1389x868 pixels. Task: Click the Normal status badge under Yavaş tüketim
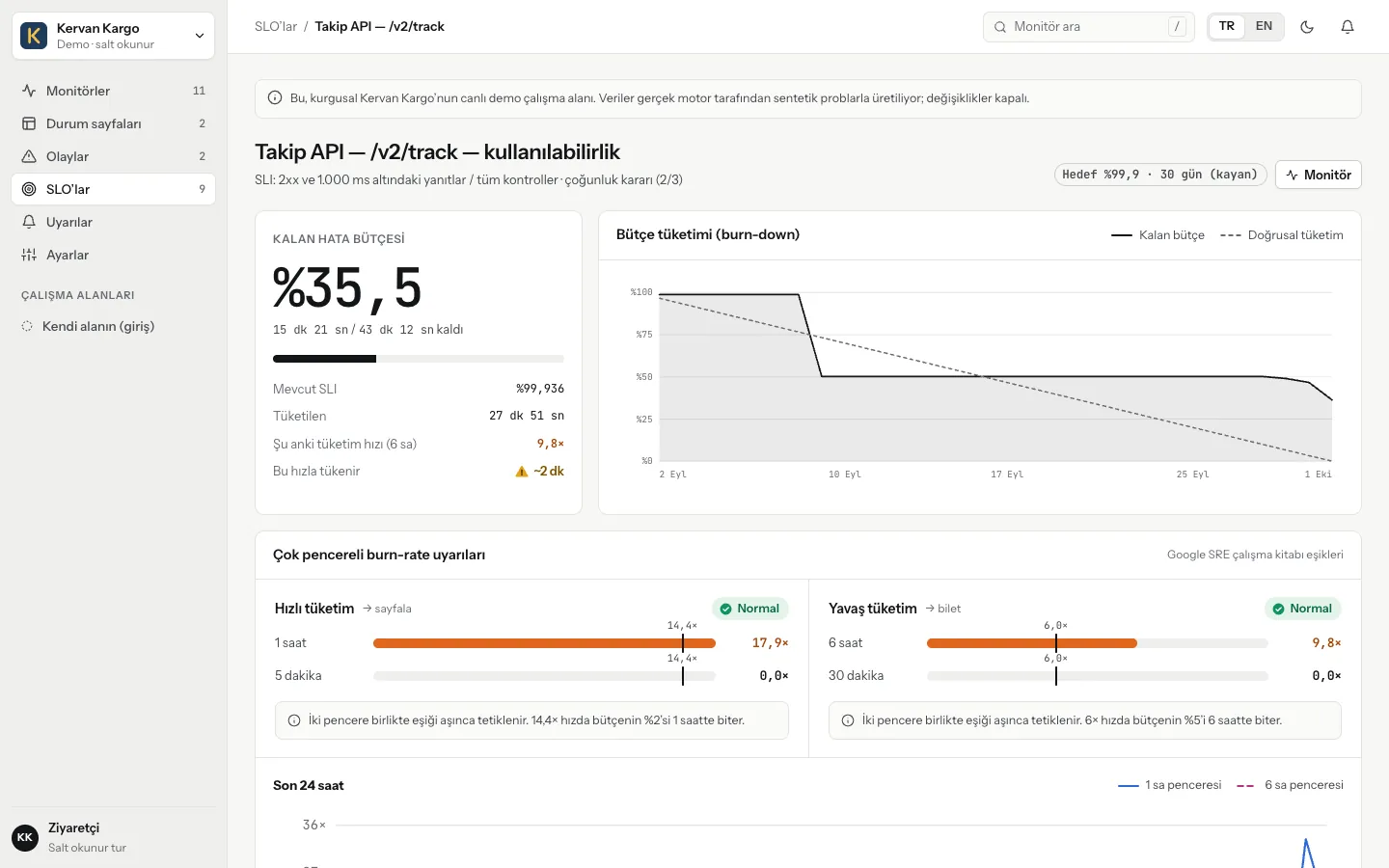1303,609
